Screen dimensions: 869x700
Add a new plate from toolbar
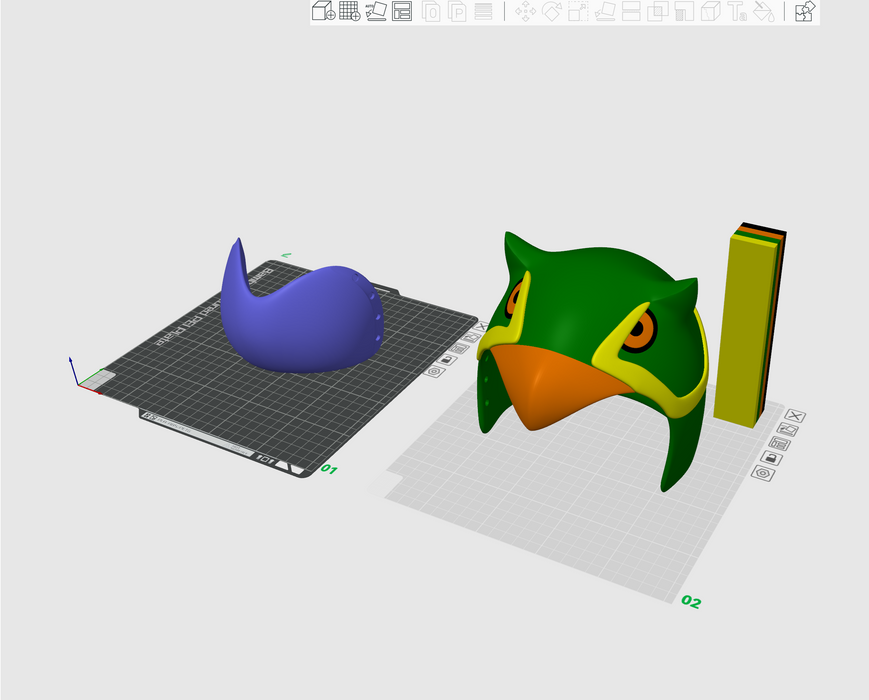click(x=349, y=12)
